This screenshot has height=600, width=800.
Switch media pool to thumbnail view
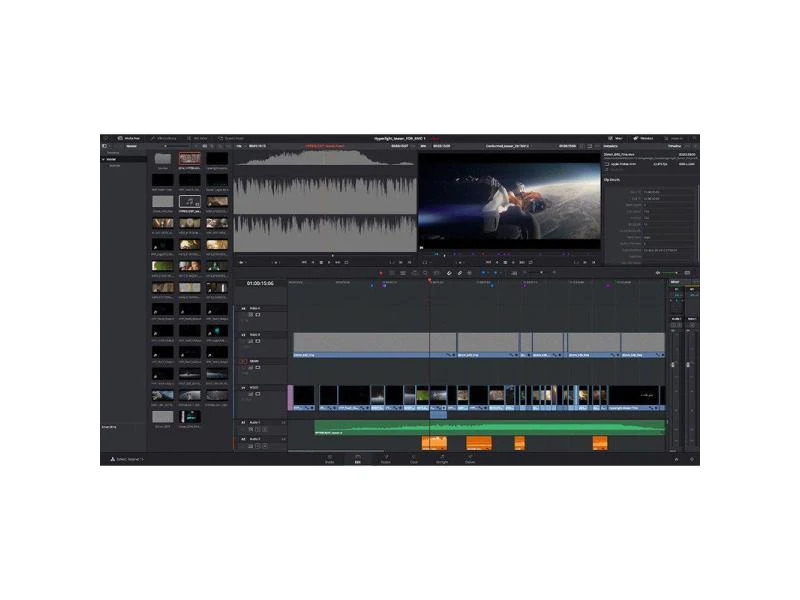(x=205, y=146)
